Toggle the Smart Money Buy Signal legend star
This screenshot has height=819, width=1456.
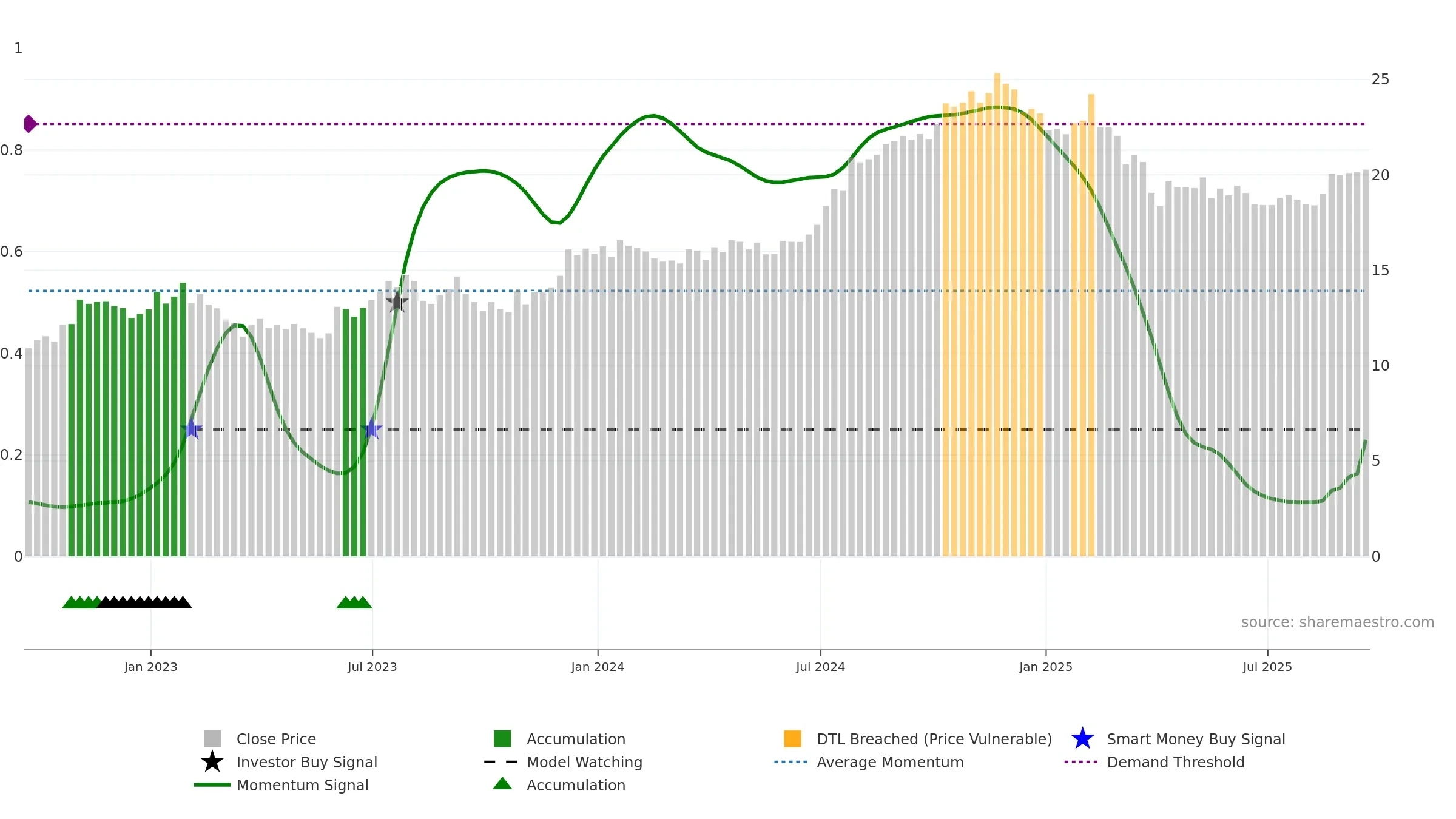1082,739
